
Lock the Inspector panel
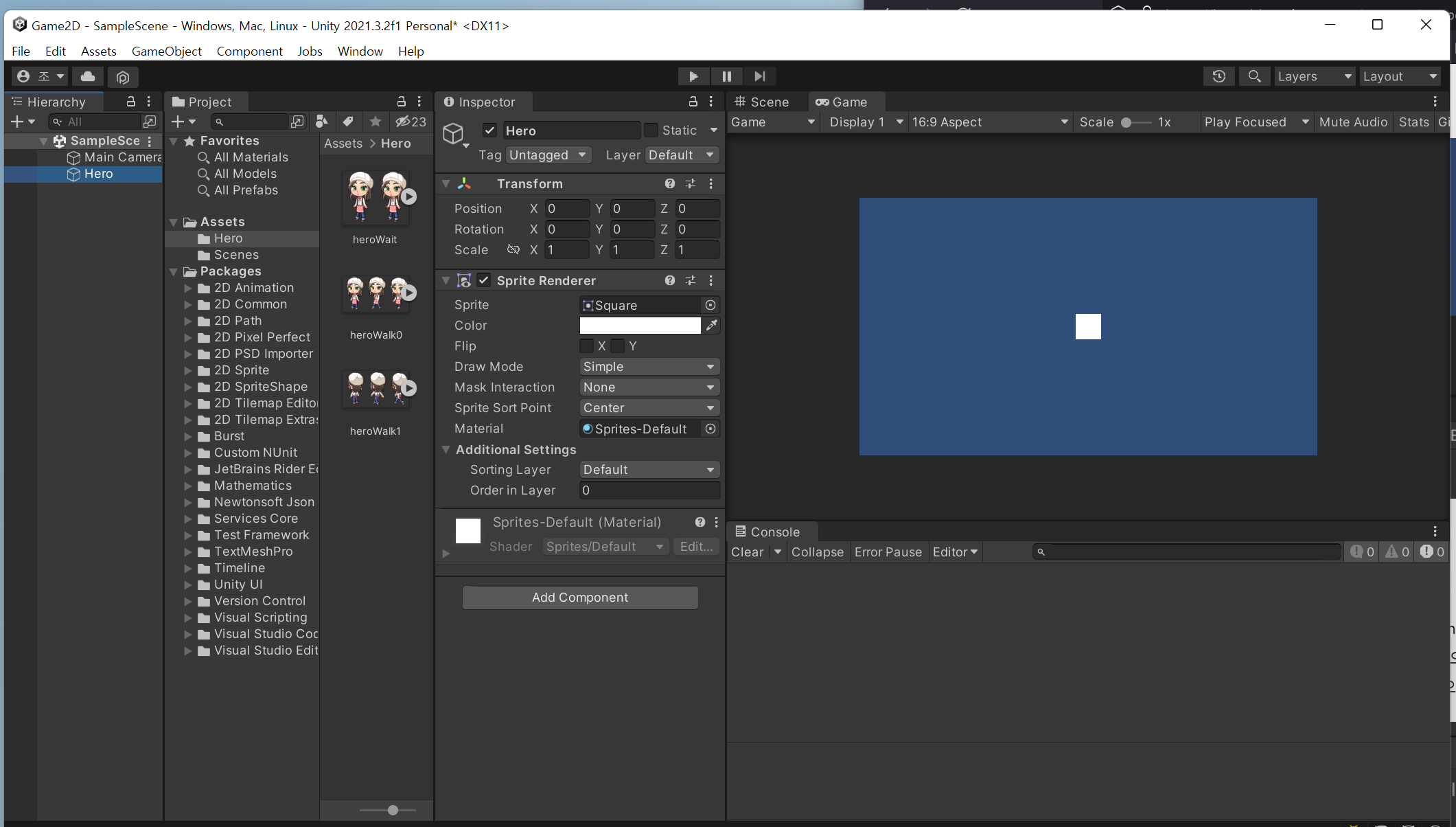693,102
